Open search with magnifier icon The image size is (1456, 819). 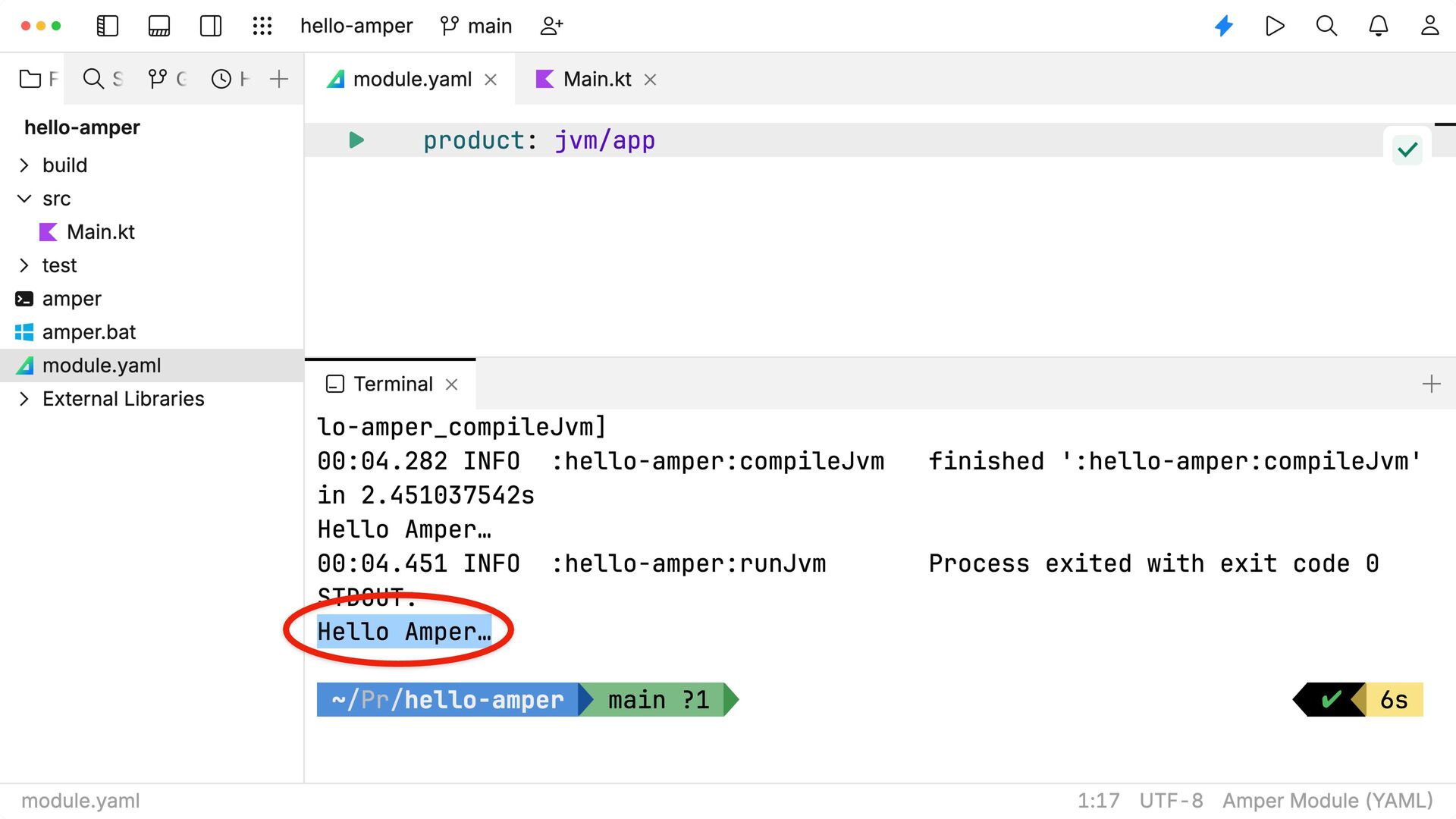[x=1326, y=26]
